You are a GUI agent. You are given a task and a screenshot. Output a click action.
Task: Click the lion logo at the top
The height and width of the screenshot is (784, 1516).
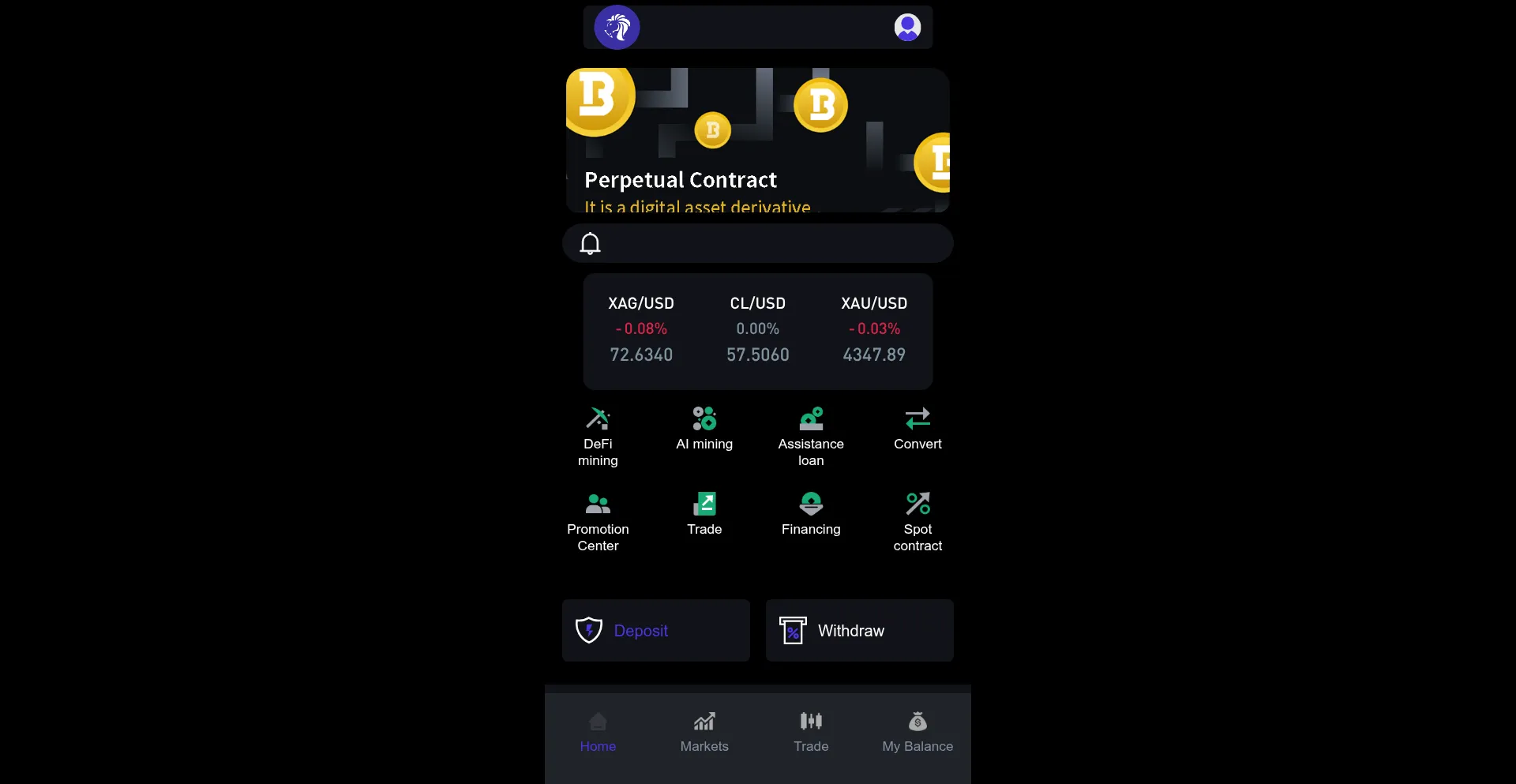[x=617, y=28]
